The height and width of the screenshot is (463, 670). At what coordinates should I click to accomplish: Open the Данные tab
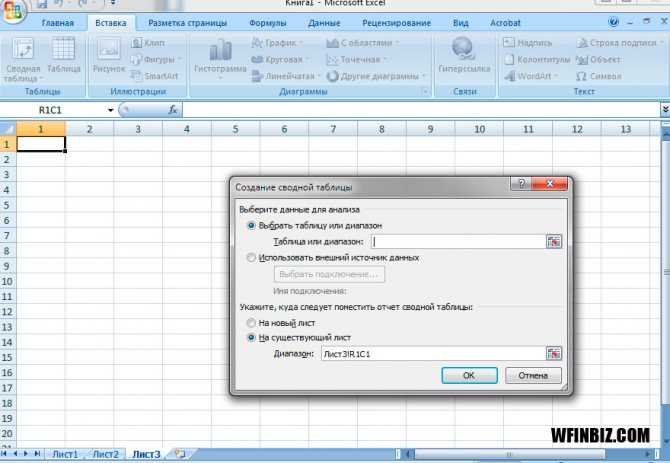click(324, 23)
